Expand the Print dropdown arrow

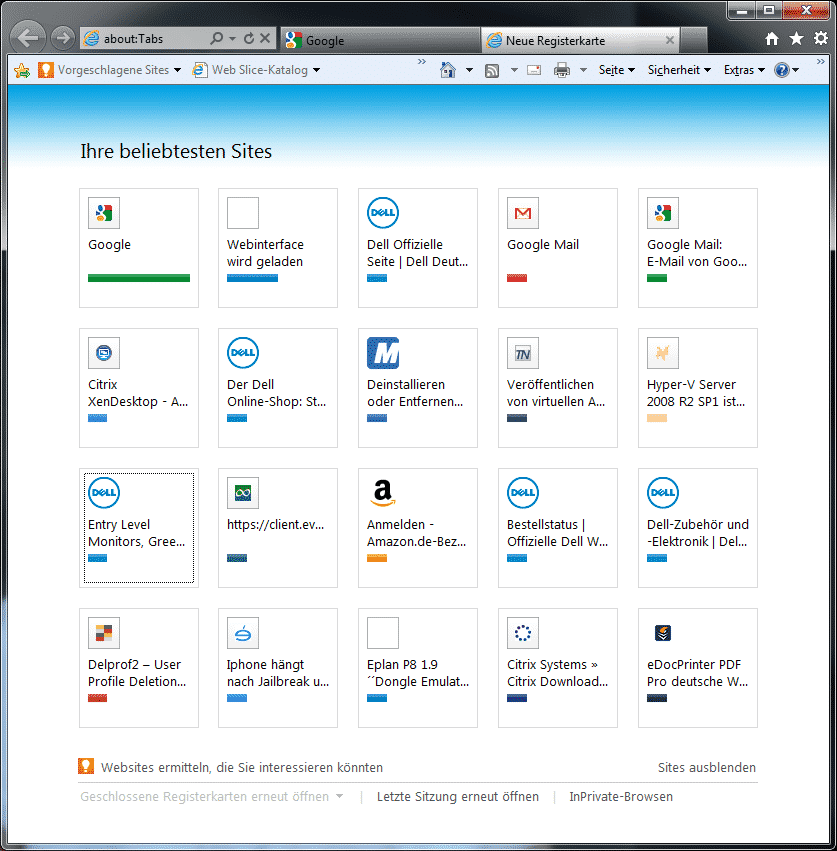point(584,70)
